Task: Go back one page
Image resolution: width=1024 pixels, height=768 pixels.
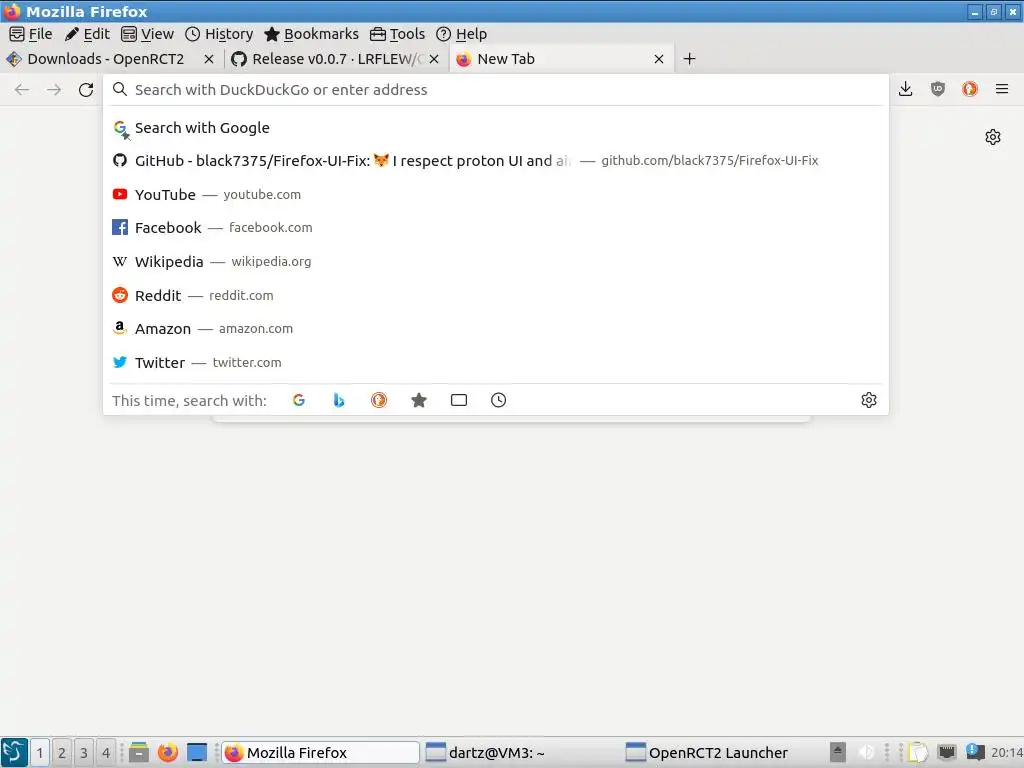Action: point(22,89)
